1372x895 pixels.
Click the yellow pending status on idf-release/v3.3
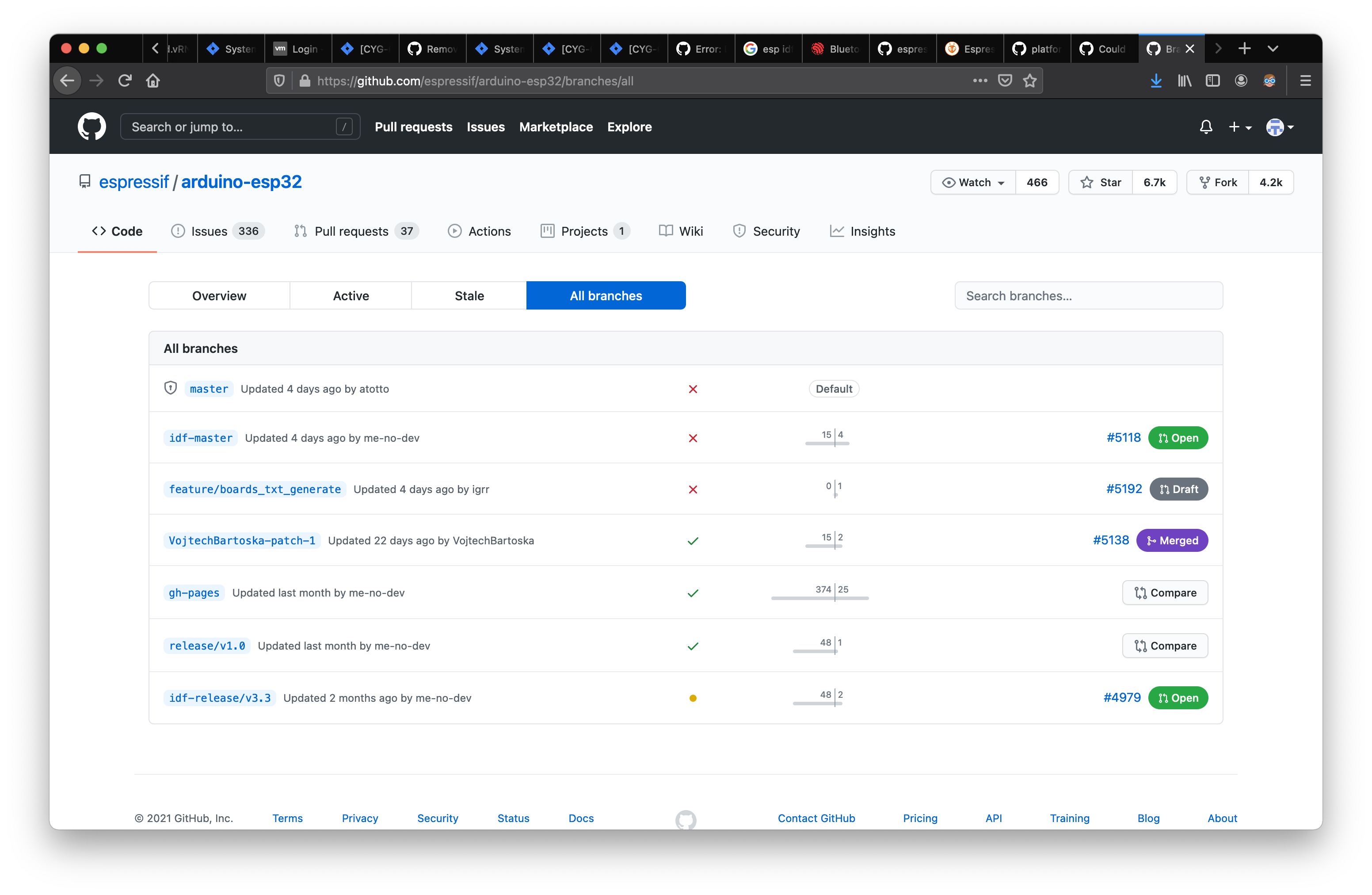click(x=693, y=698)
